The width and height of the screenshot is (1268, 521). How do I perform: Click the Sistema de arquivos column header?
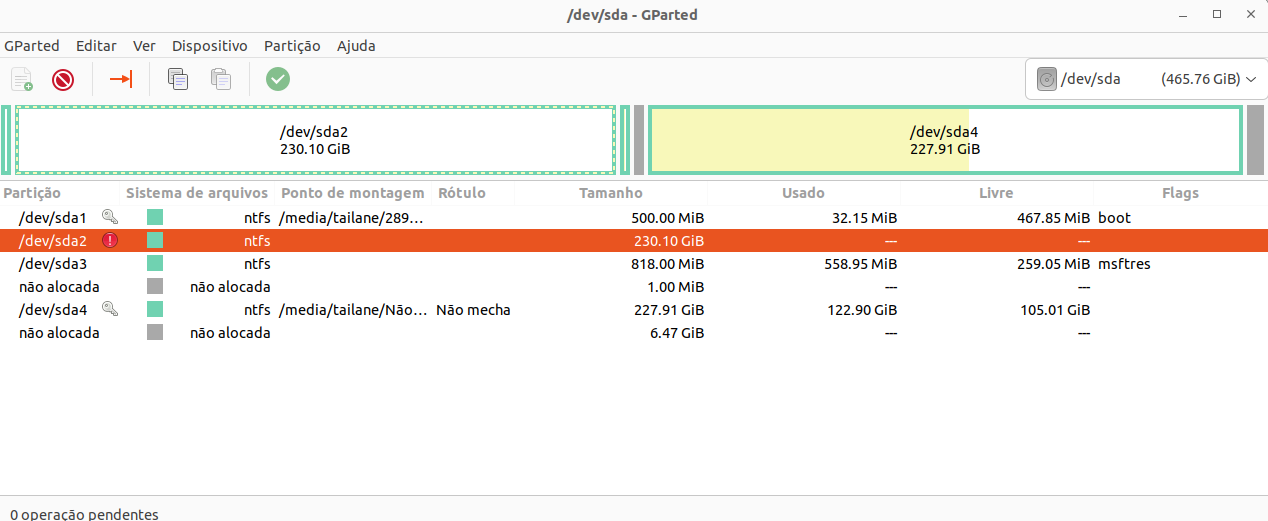(x=197, y=193)
